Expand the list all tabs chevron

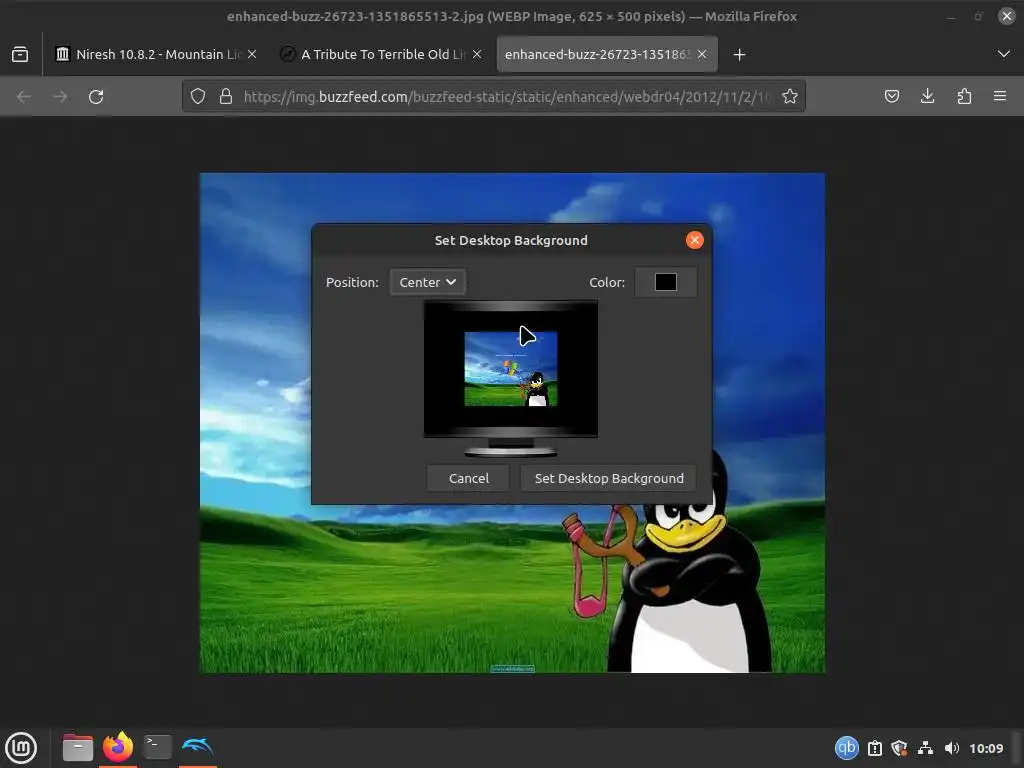[x=1004, y=54]
